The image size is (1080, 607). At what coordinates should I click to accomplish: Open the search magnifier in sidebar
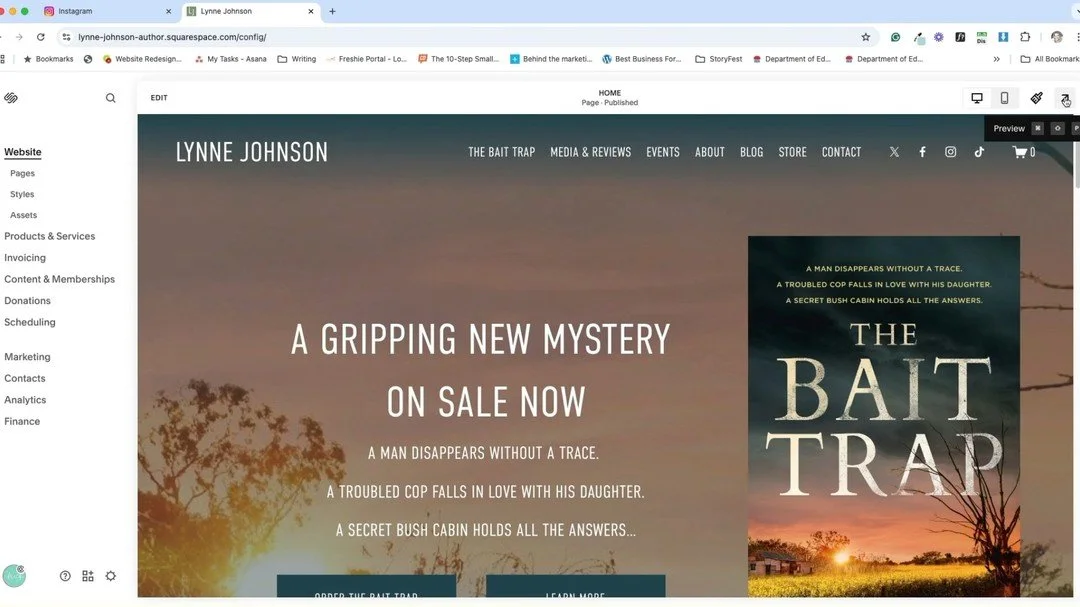tap(110, 98)
